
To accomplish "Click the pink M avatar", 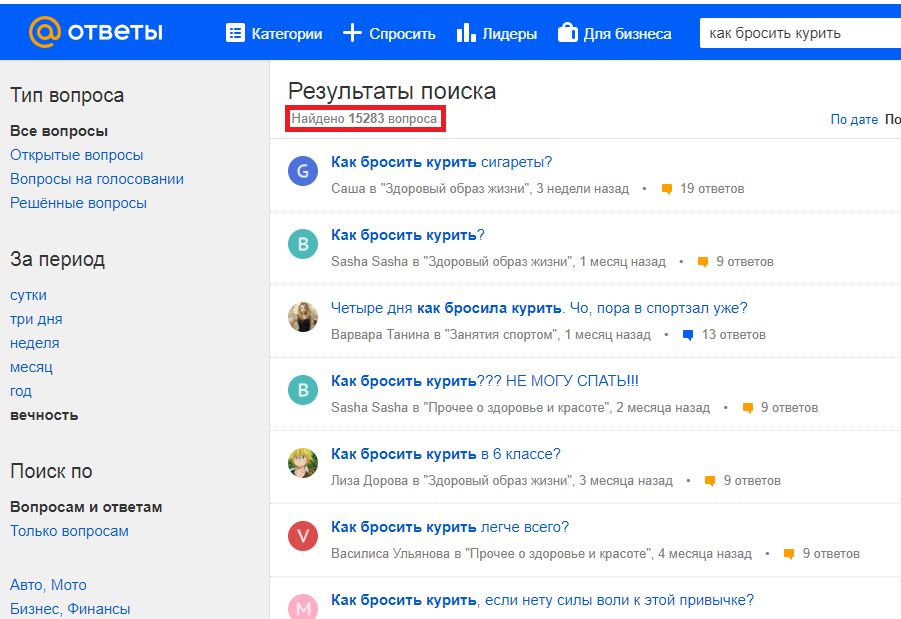I will point(303,606).
